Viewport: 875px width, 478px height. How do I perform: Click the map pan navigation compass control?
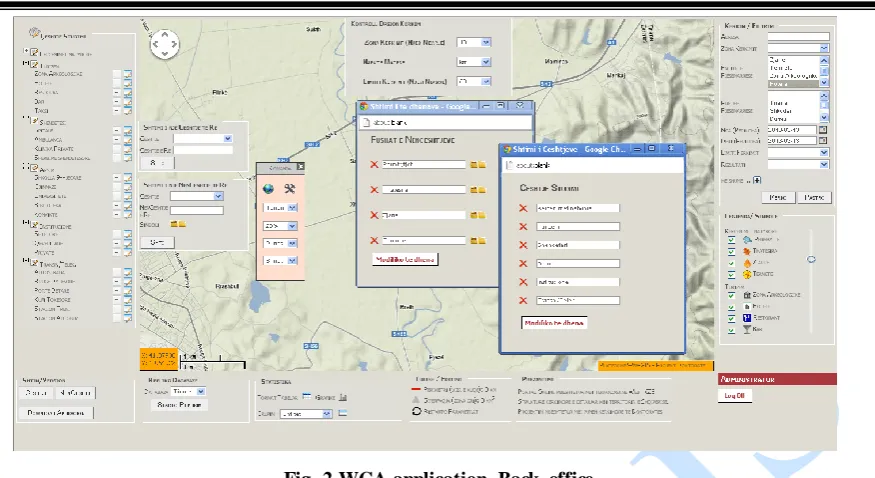[x=165, y=44]
